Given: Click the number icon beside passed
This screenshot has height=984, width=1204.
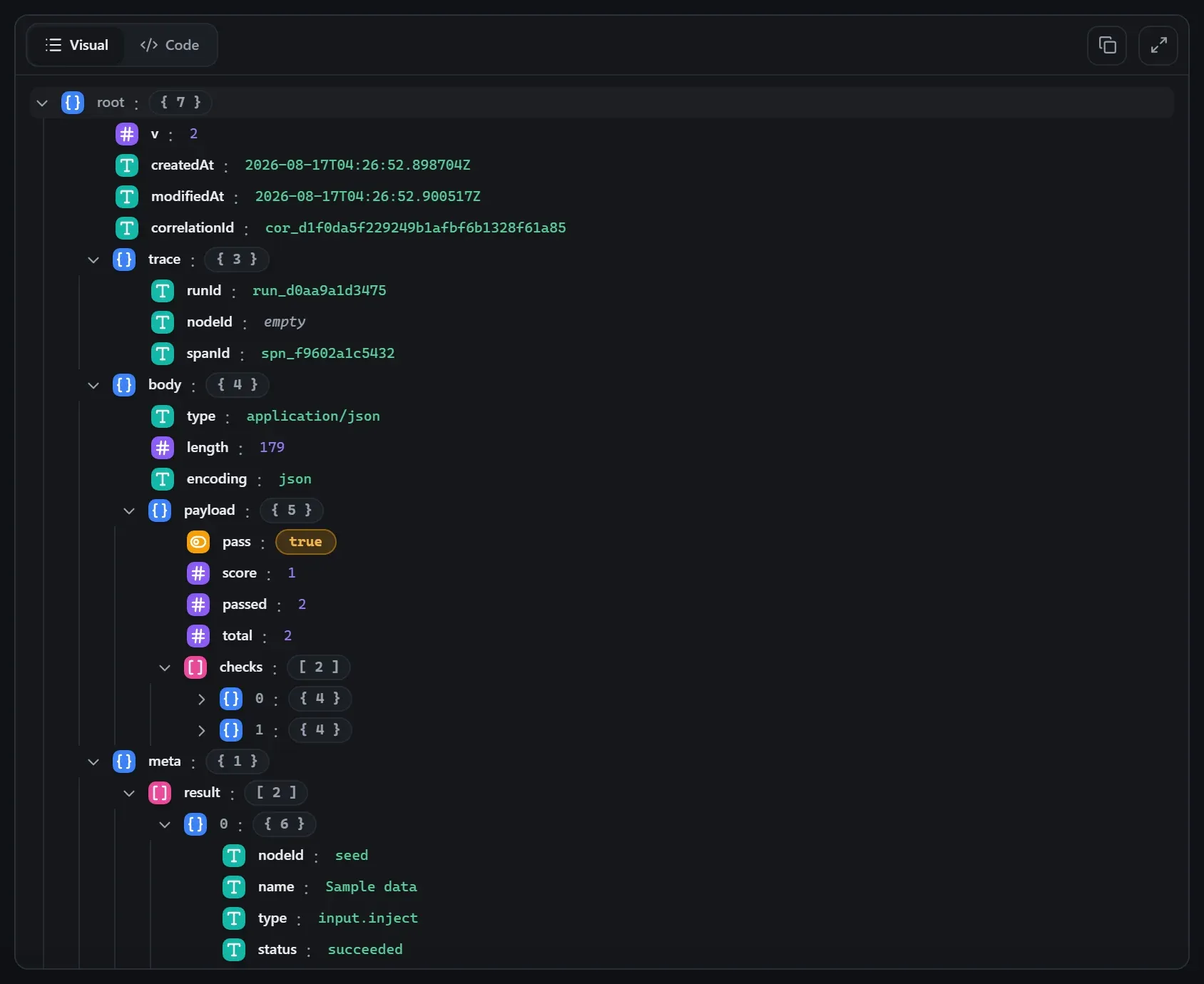Looking at the screenshot, I should tap(198, 605).
